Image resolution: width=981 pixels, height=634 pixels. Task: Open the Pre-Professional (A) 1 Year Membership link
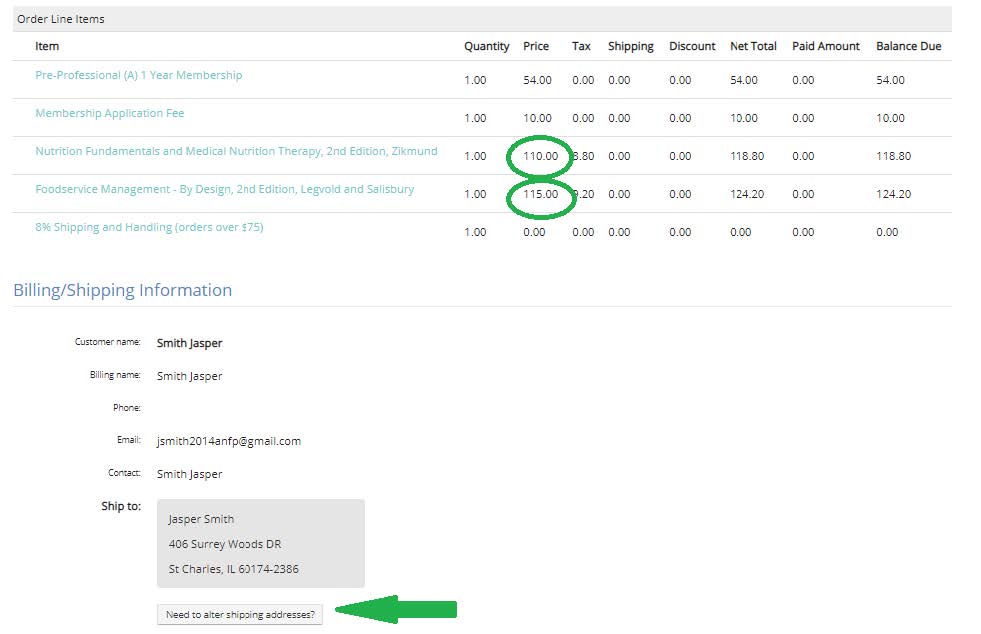(x=138, y=76)
